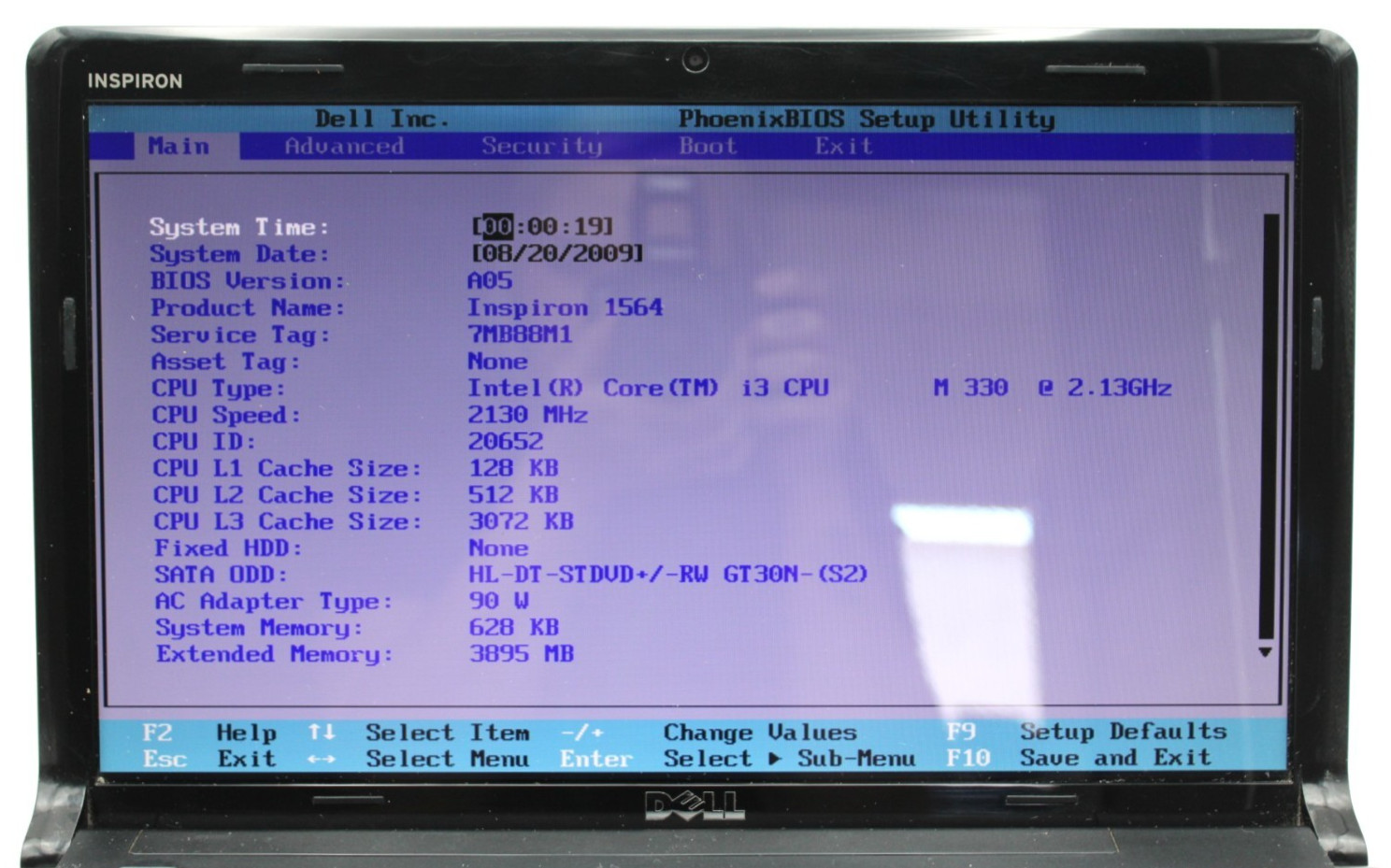Click the CPU L1 Cache Size label
Viewport: 1391px width, 868px height.
coord(286,468)
